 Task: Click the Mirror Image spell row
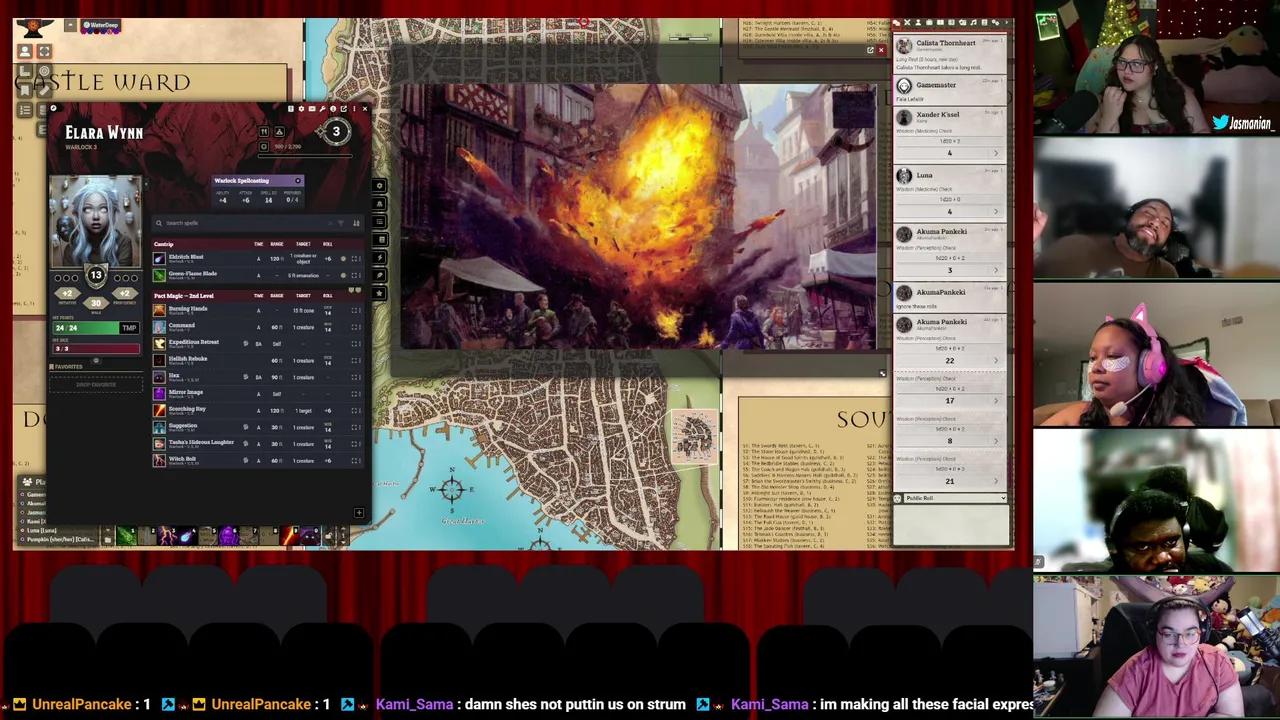pyautogui.click(x=258, y=394)
